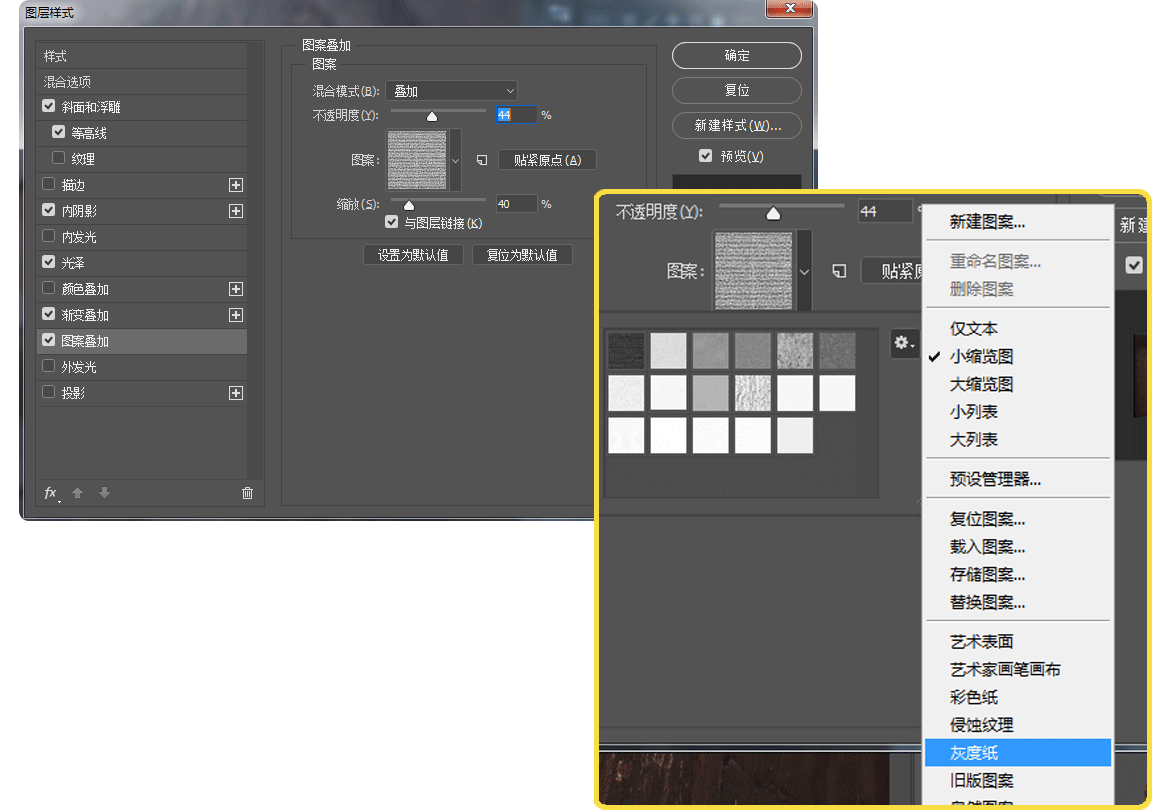Click the opacity (不透明度) slider handle
This screenshot has width=1152, height=810.
[432, 116]
